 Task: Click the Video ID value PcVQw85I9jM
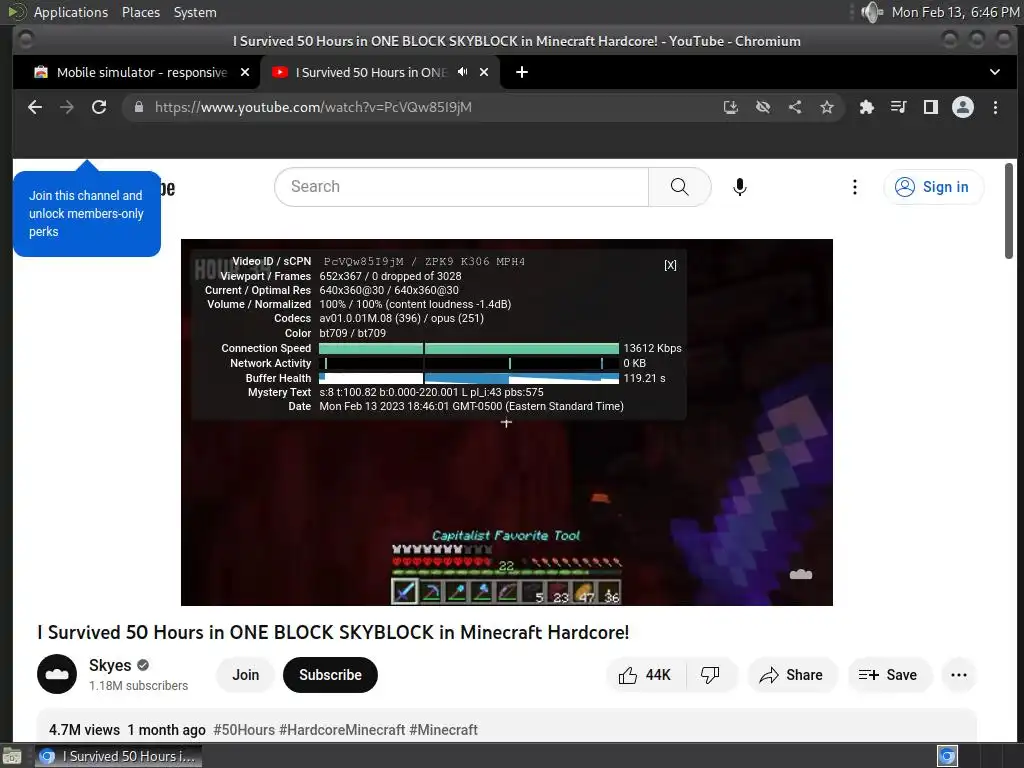[365, 261]
